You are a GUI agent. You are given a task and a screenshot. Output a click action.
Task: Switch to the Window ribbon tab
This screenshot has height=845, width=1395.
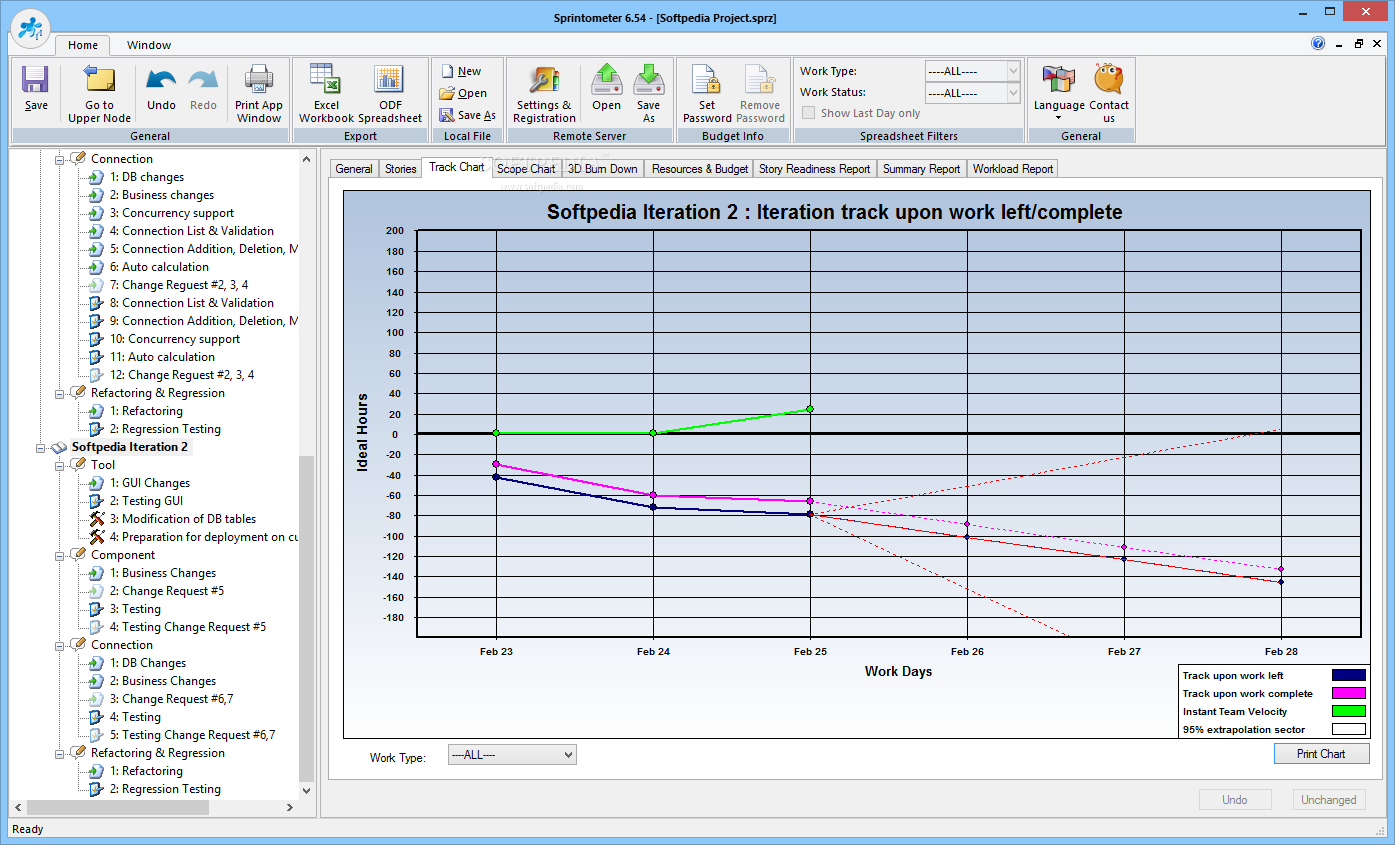pyautogui.click(x=149, y=45)
